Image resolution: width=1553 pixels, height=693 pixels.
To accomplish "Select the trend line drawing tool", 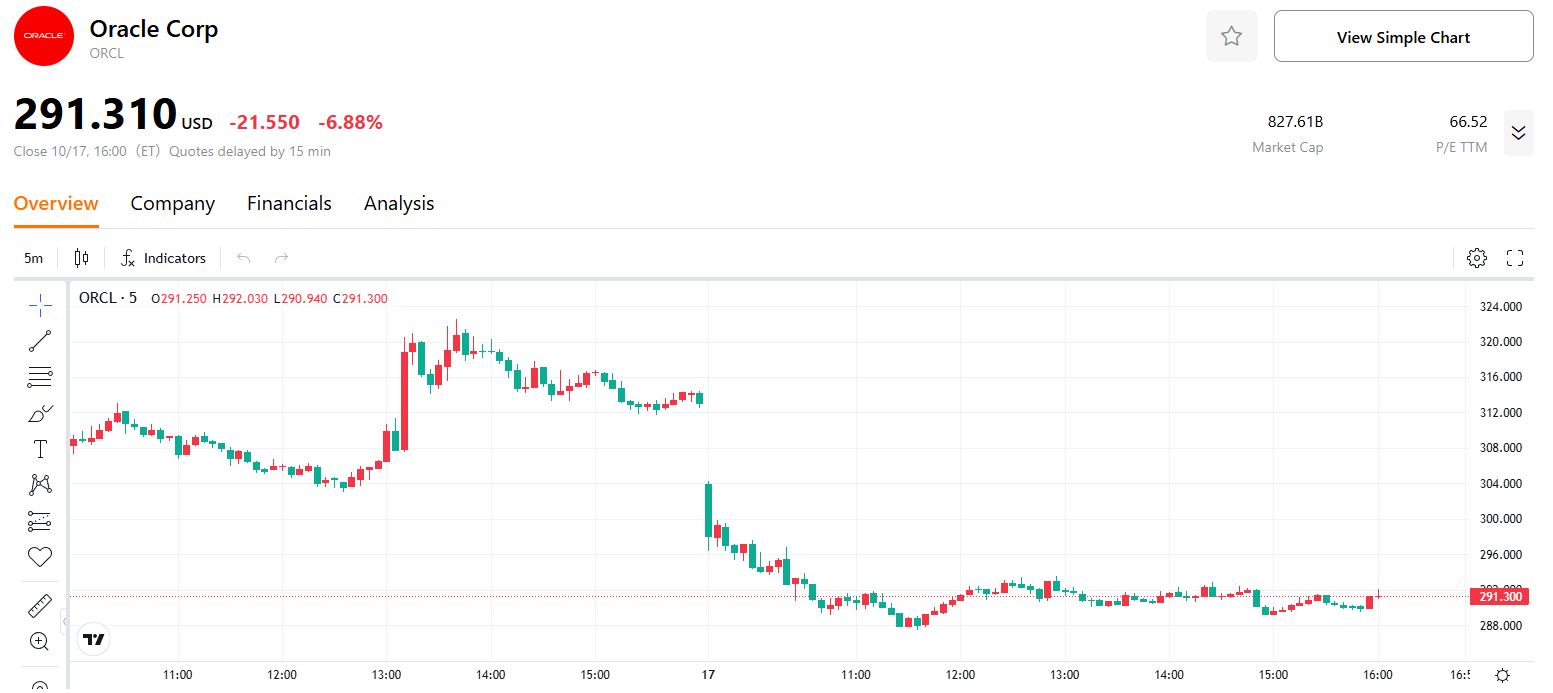I will [x=40, y=340].
